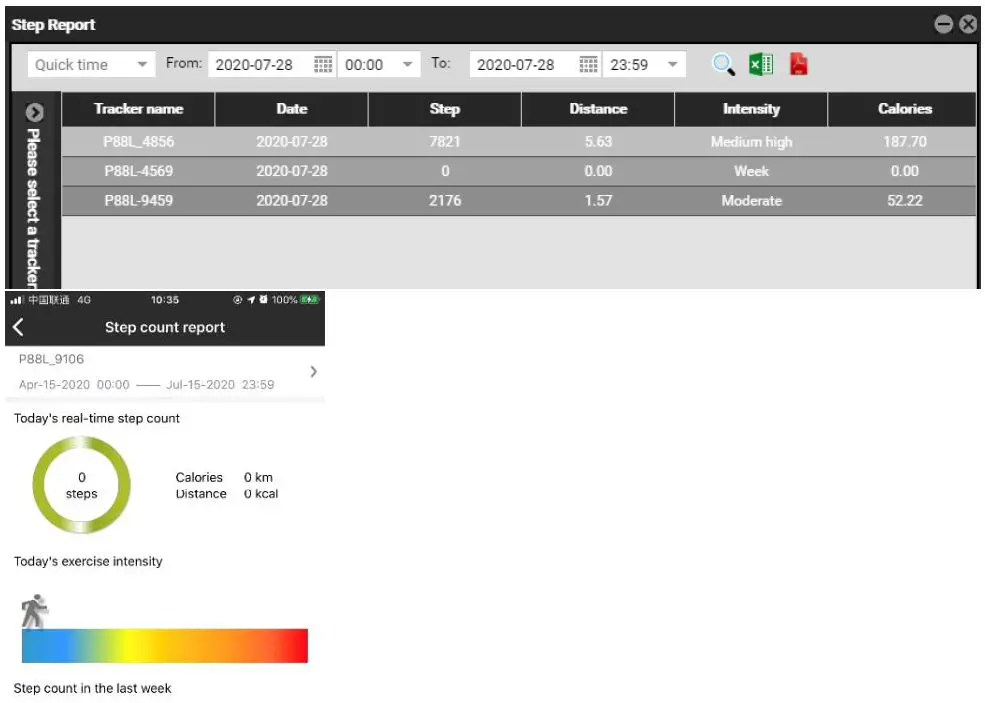Screen dimensions: 985x703
Task: Open the Quick time dropdown
Action: point(91,65)
